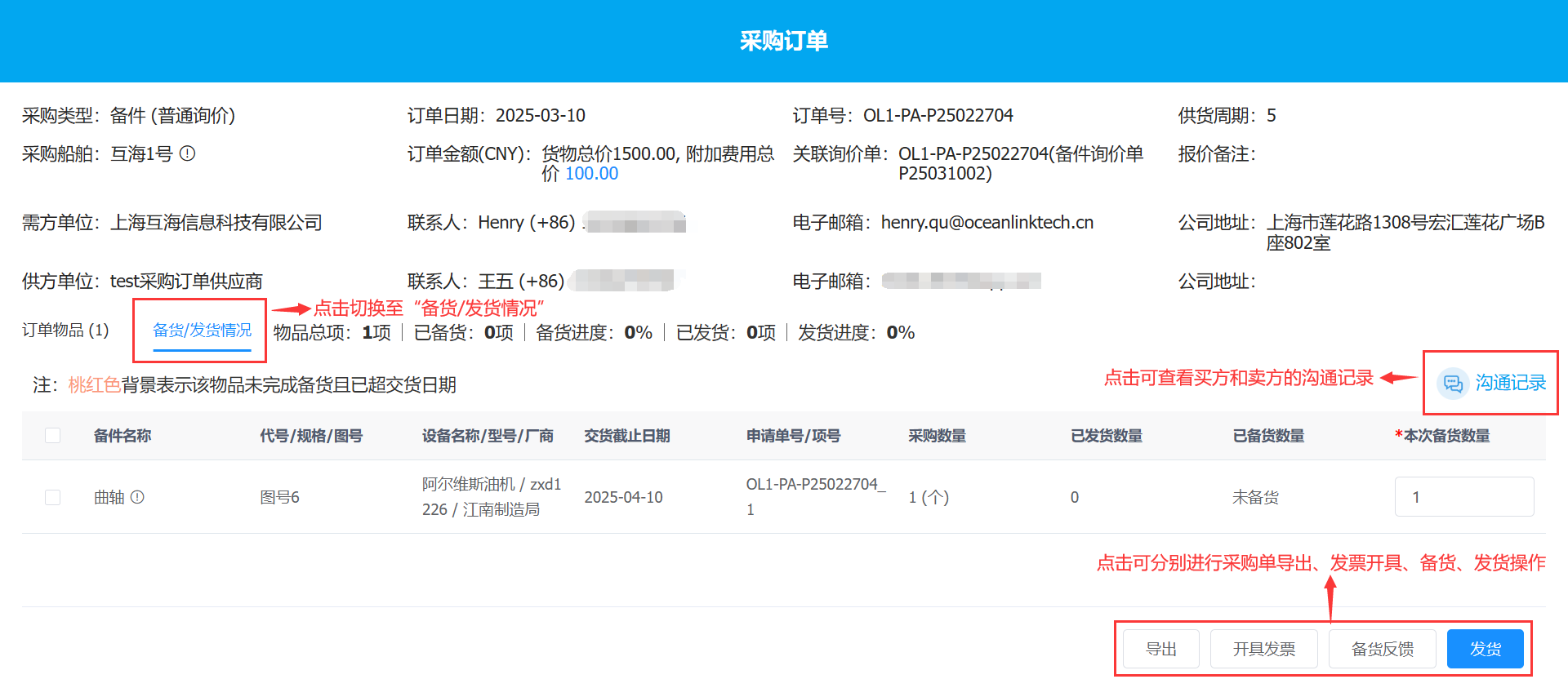Click the 本次备货数量 column header

(x=1442, y=436)
